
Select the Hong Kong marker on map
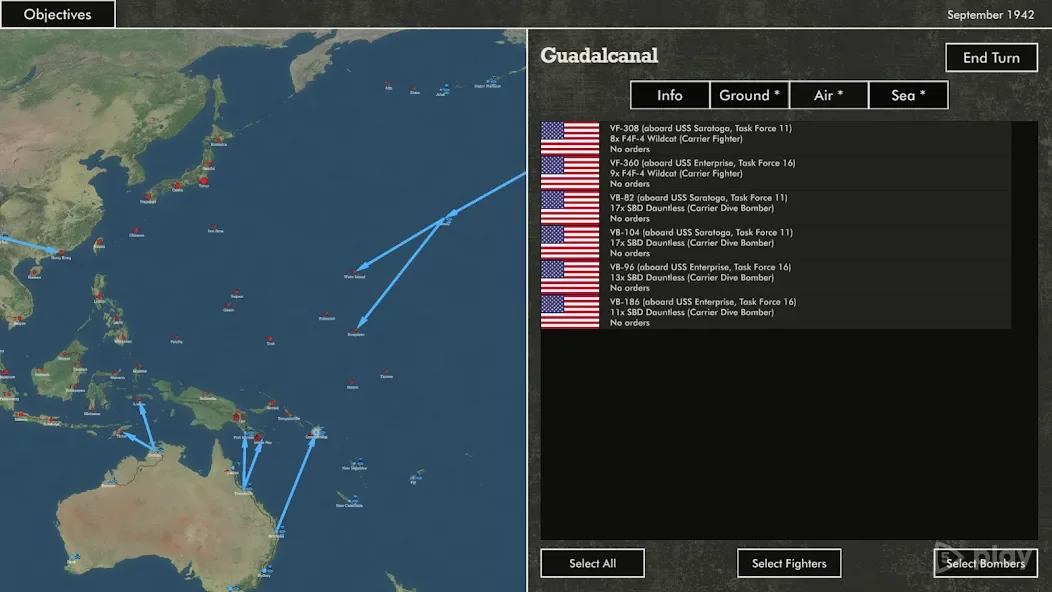pos(61,252)
